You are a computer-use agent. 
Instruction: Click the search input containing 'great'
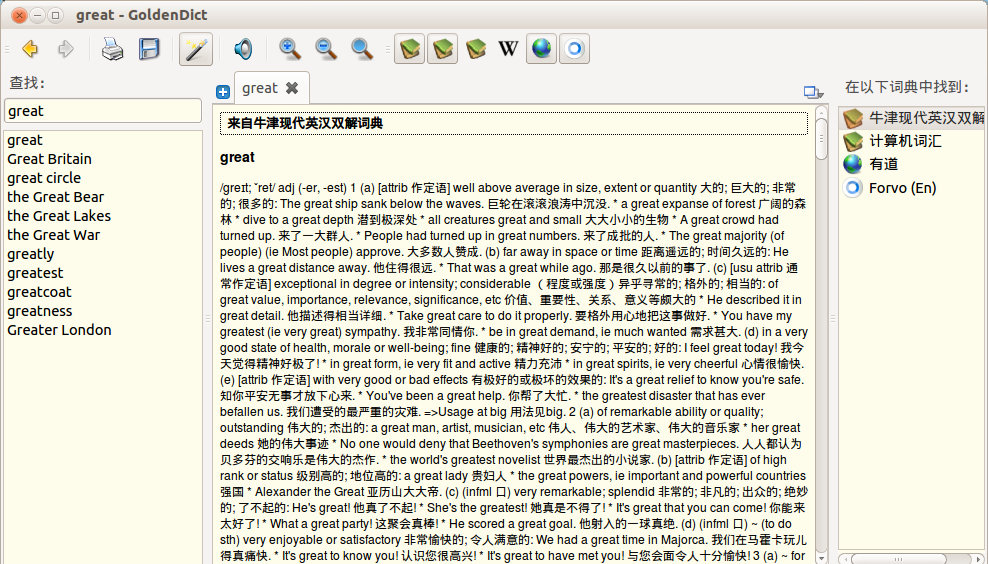[103, 111]
